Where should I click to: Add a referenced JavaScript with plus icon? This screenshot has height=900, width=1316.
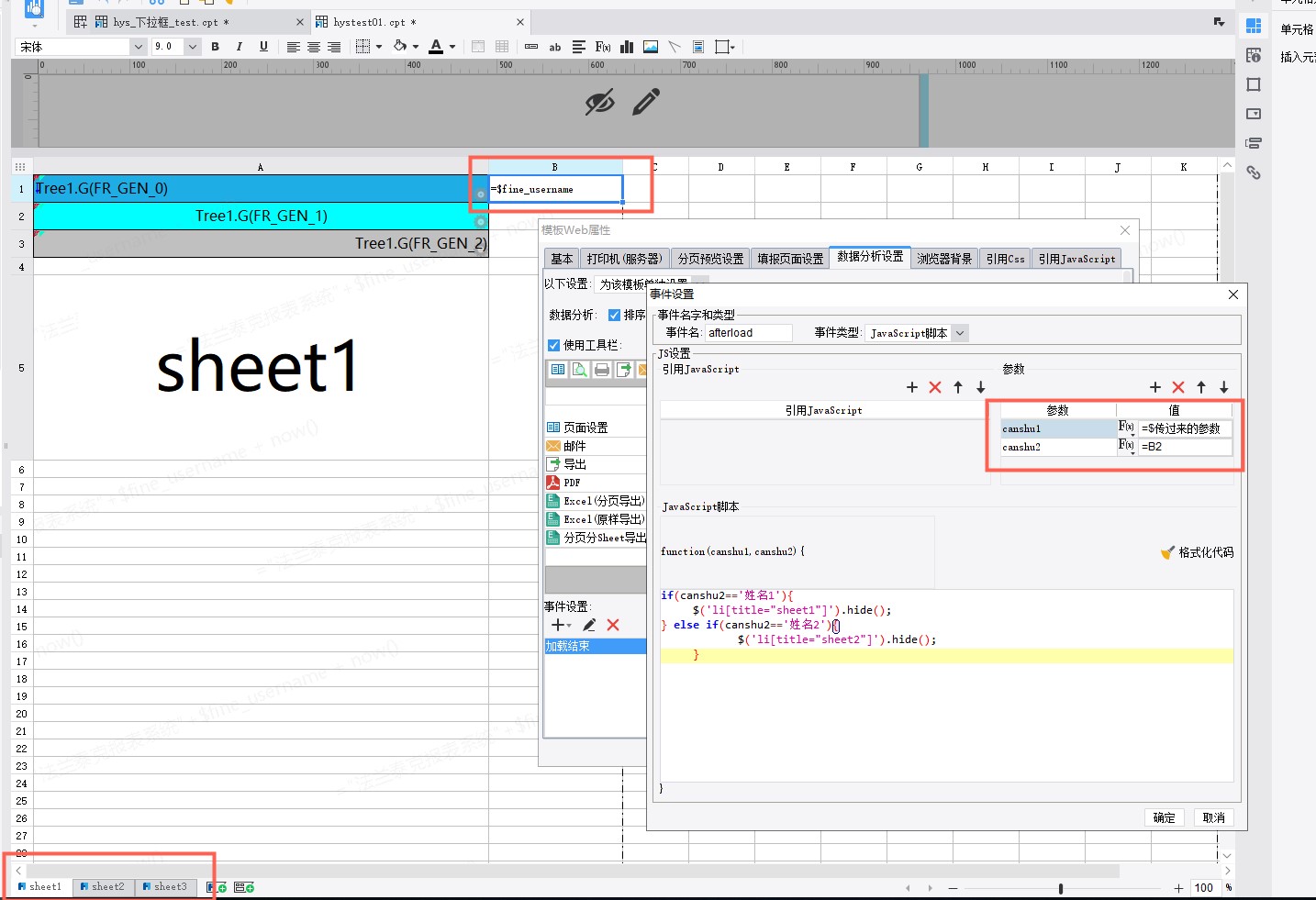pyautogui.click(x=912, y=387)
